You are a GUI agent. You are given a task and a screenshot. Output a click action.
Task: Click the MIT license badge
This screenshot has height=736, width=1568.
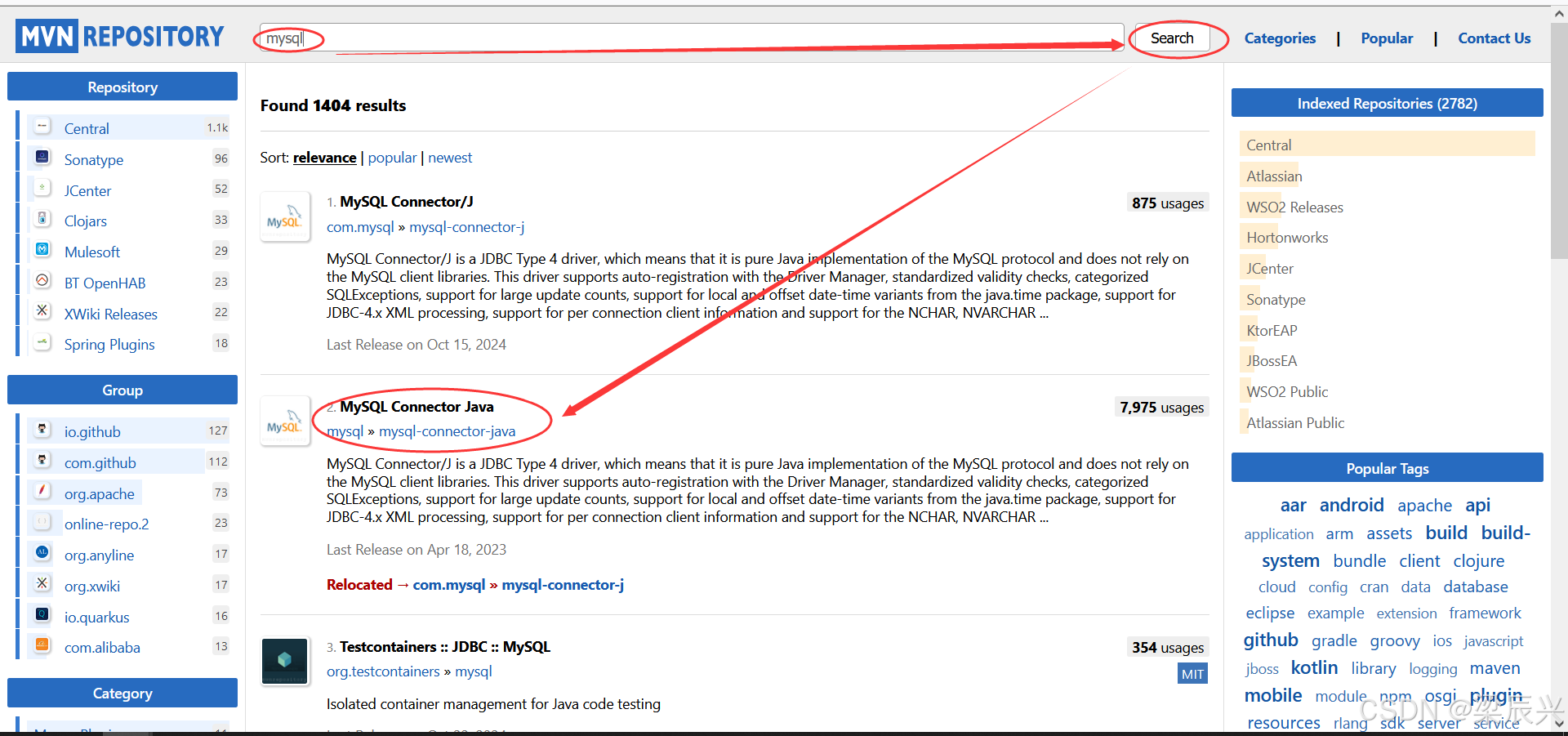1192,674
